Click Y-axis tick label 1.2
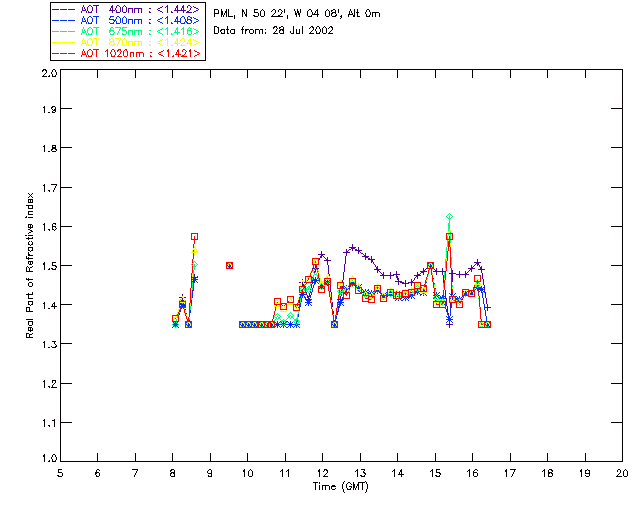This screenshot has height=512, width=640. [49, 384]
